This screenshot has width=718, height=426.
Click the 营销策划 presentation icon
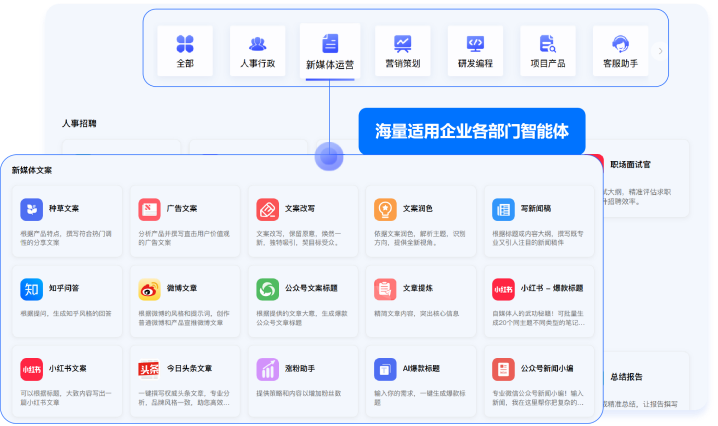(x=403, y=44)
